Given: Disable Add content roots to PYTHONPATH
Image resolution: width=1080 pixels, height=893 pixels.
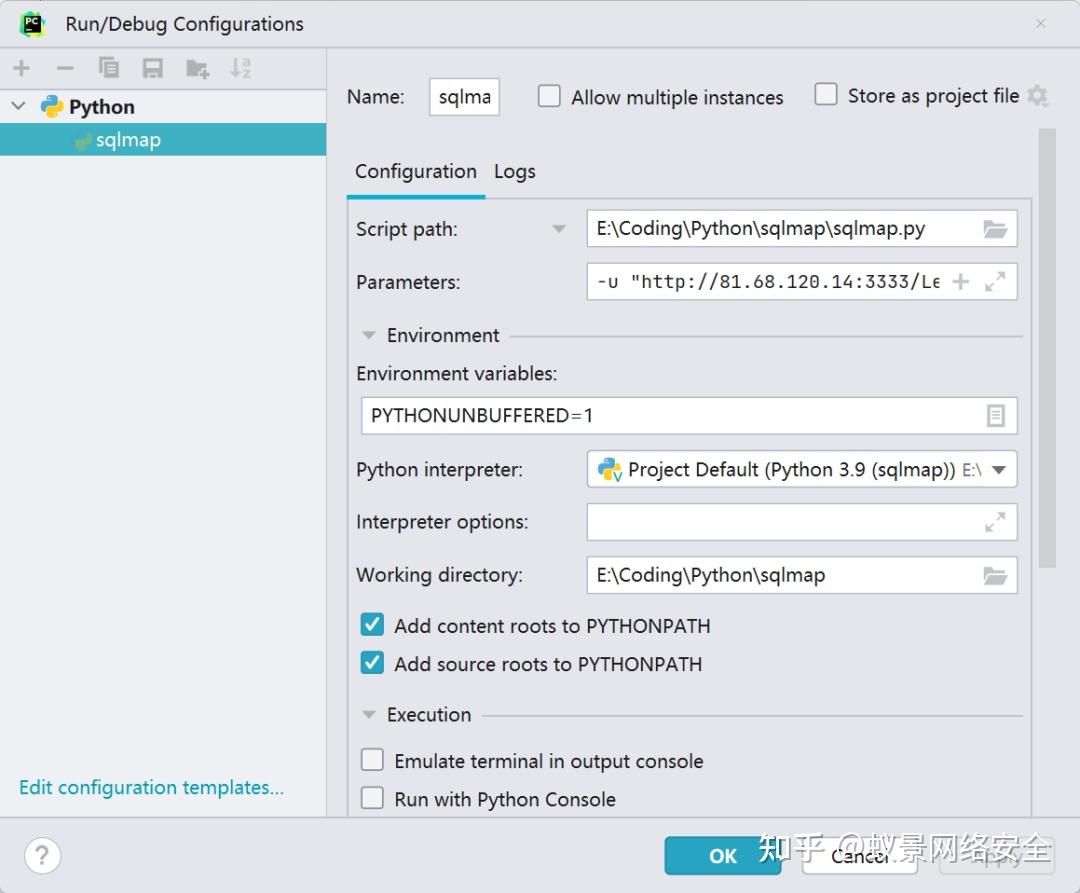Looking at the screenshot, I should pyautogui.click(x=371, y=624).
